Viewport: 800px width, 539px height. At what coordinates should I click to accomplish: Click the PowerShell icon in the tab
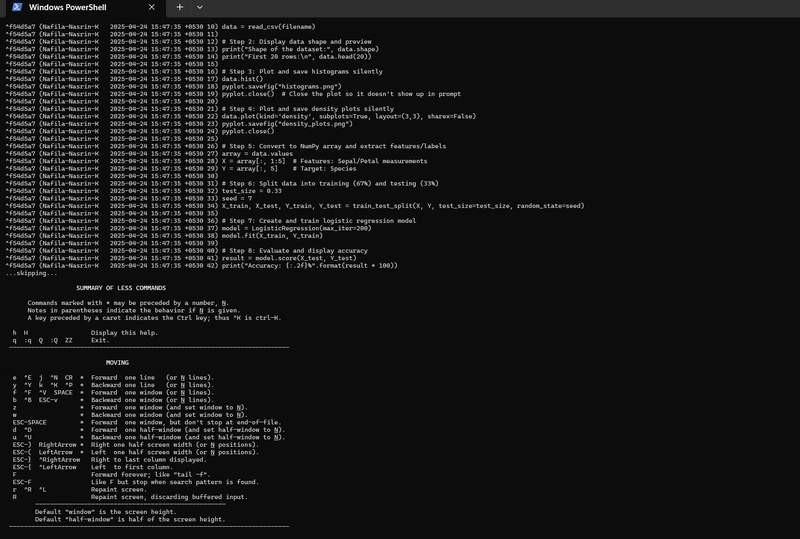click(17, 7)
